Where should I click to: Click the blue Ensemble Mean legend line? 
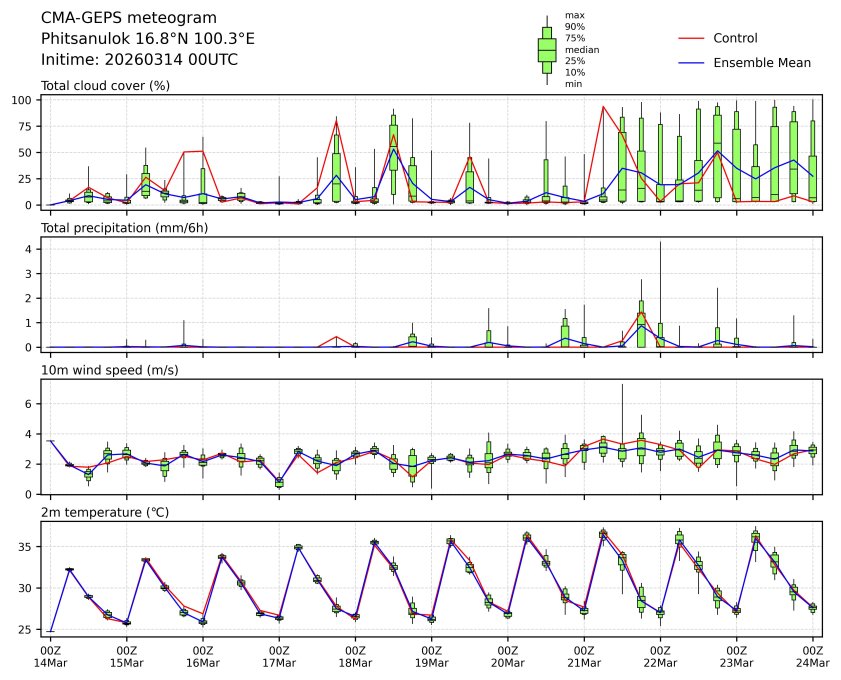(691, 62)
